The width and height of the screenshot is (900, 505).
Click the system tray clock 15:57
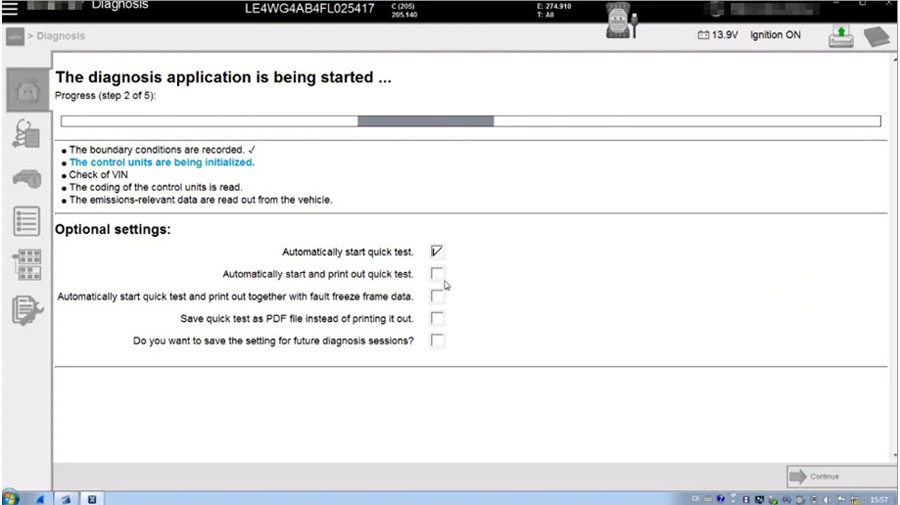(x=879, y=500)
